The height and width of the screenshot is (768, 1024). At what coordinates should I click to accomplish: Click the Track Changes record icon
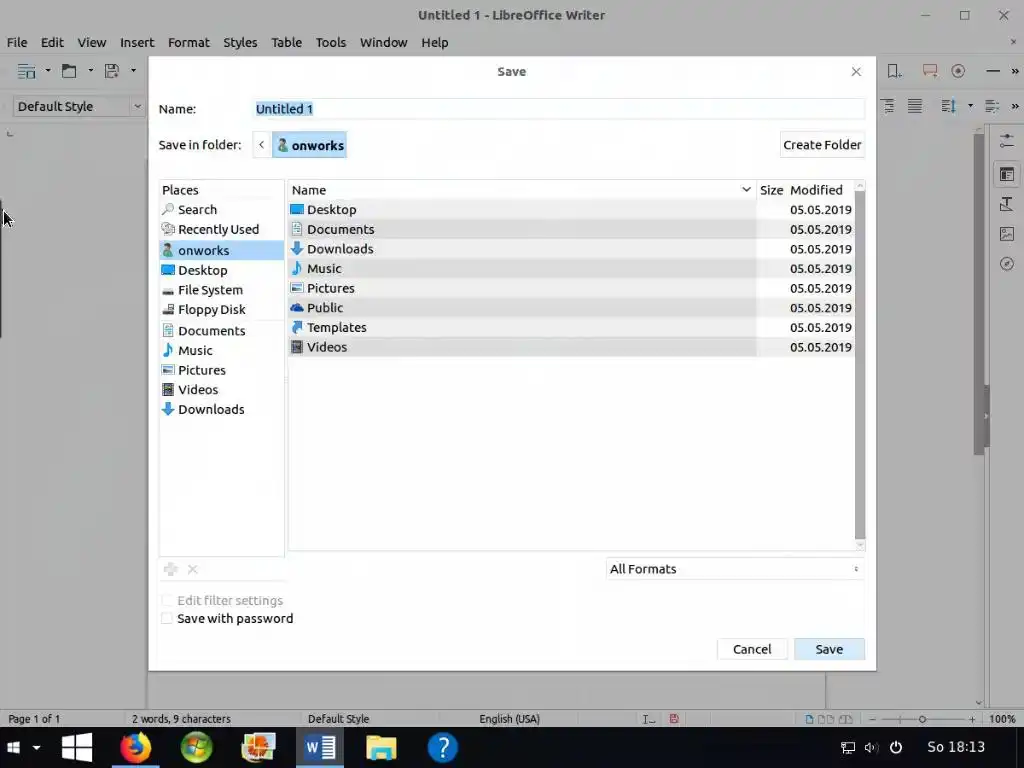point(958,71)
